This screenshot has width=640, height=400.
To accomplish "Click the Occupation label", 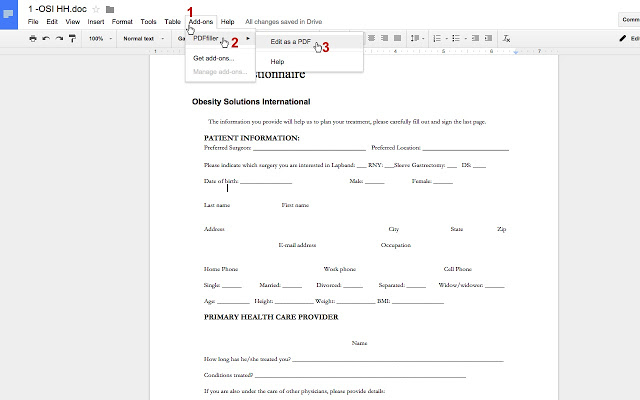I will 396,245.
